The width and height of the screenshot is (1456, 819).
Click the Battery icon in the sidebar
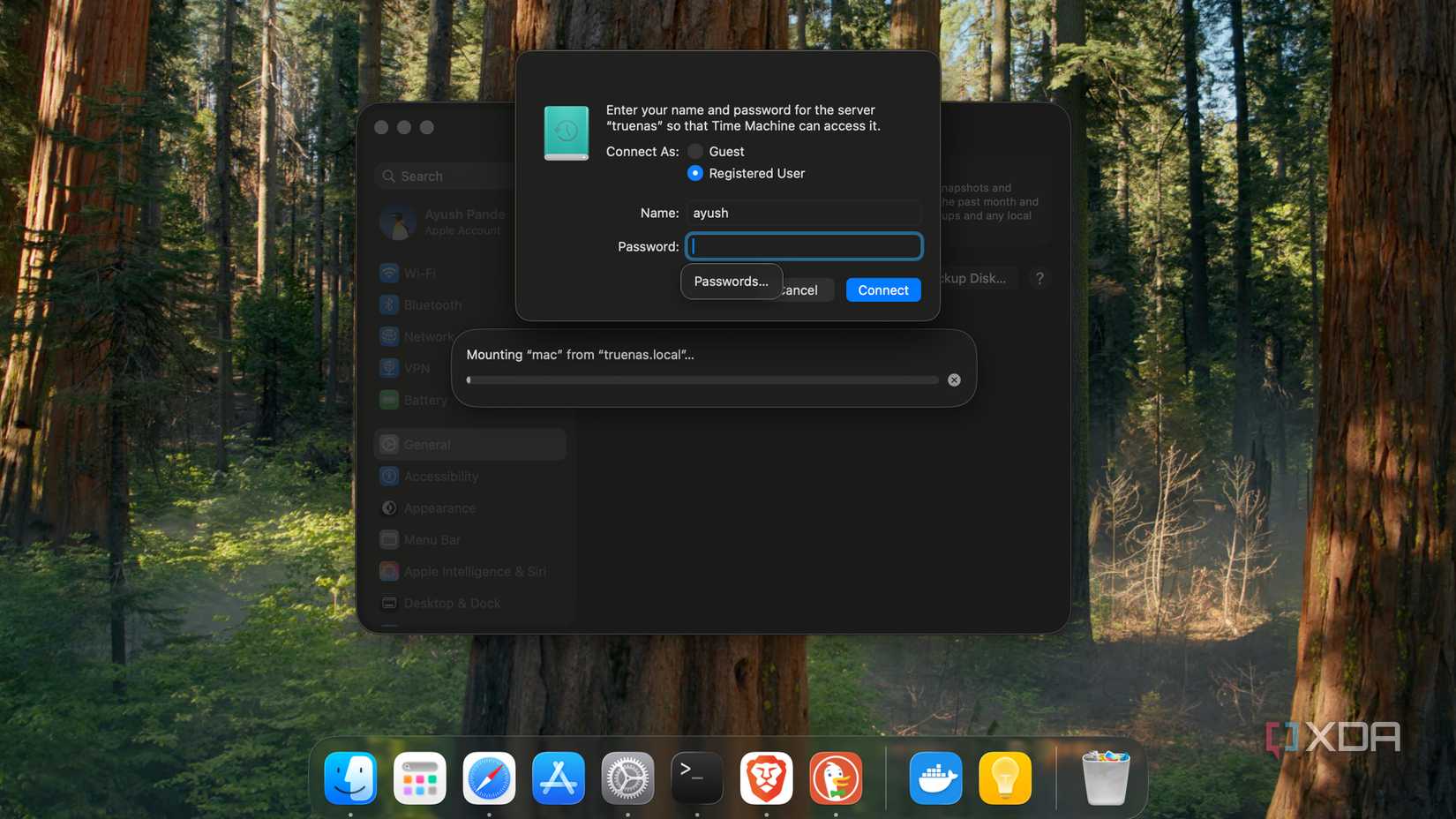pos(389,400)
